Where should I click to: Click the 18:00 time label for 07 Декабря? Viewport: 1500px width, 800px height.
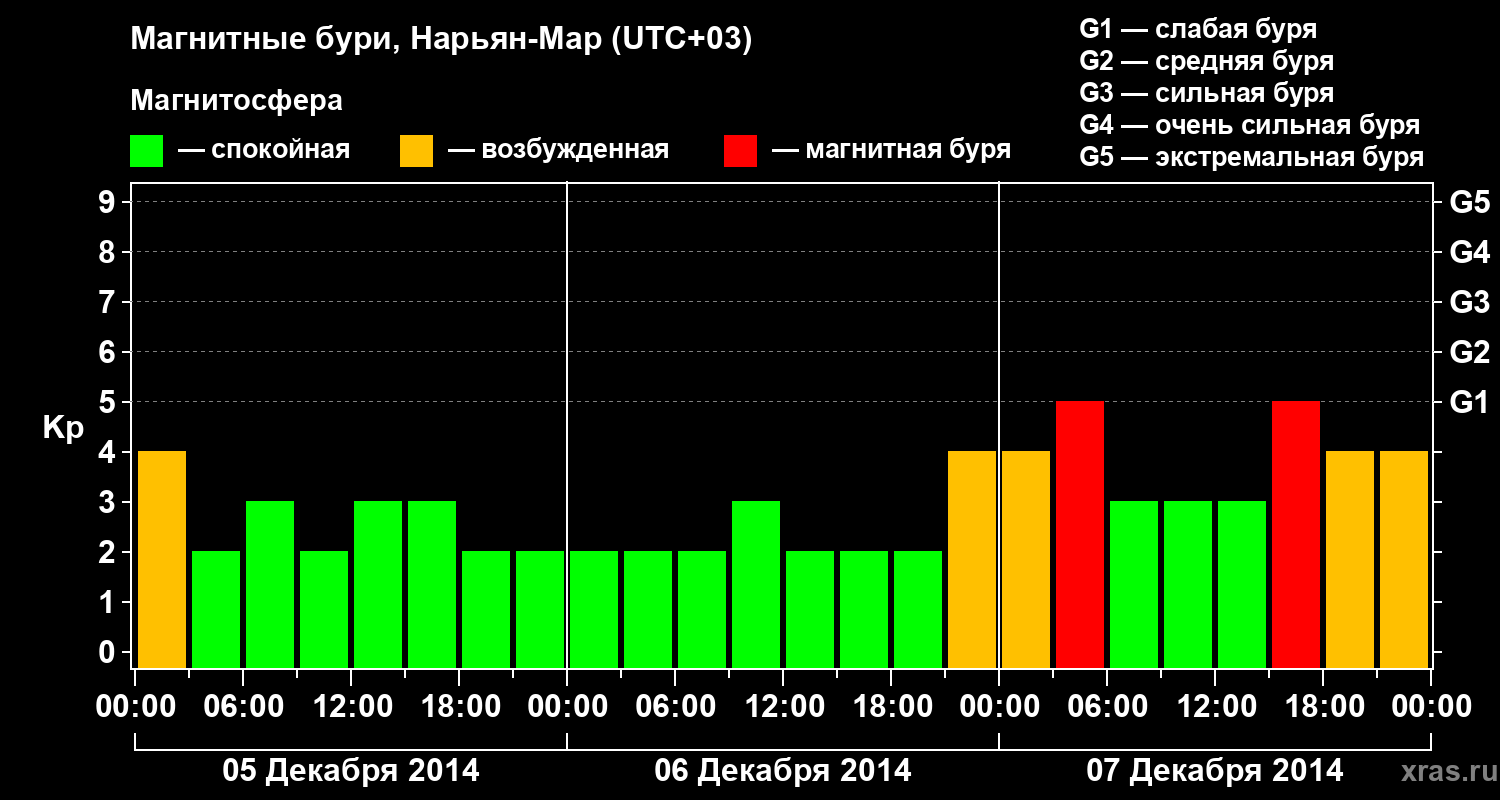pyautogui.click(x=1323, y=706)
